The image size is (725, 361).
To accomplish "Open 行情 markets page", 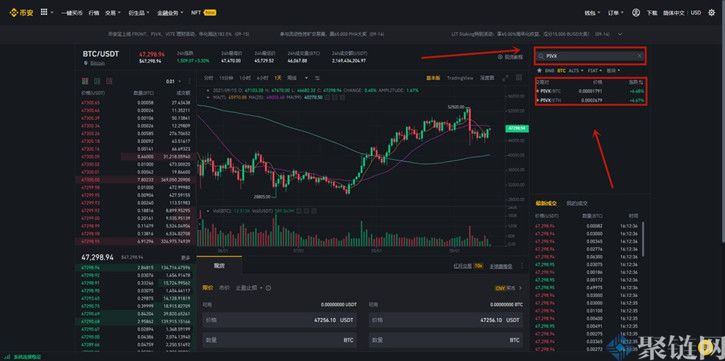I will pos(94,13).
